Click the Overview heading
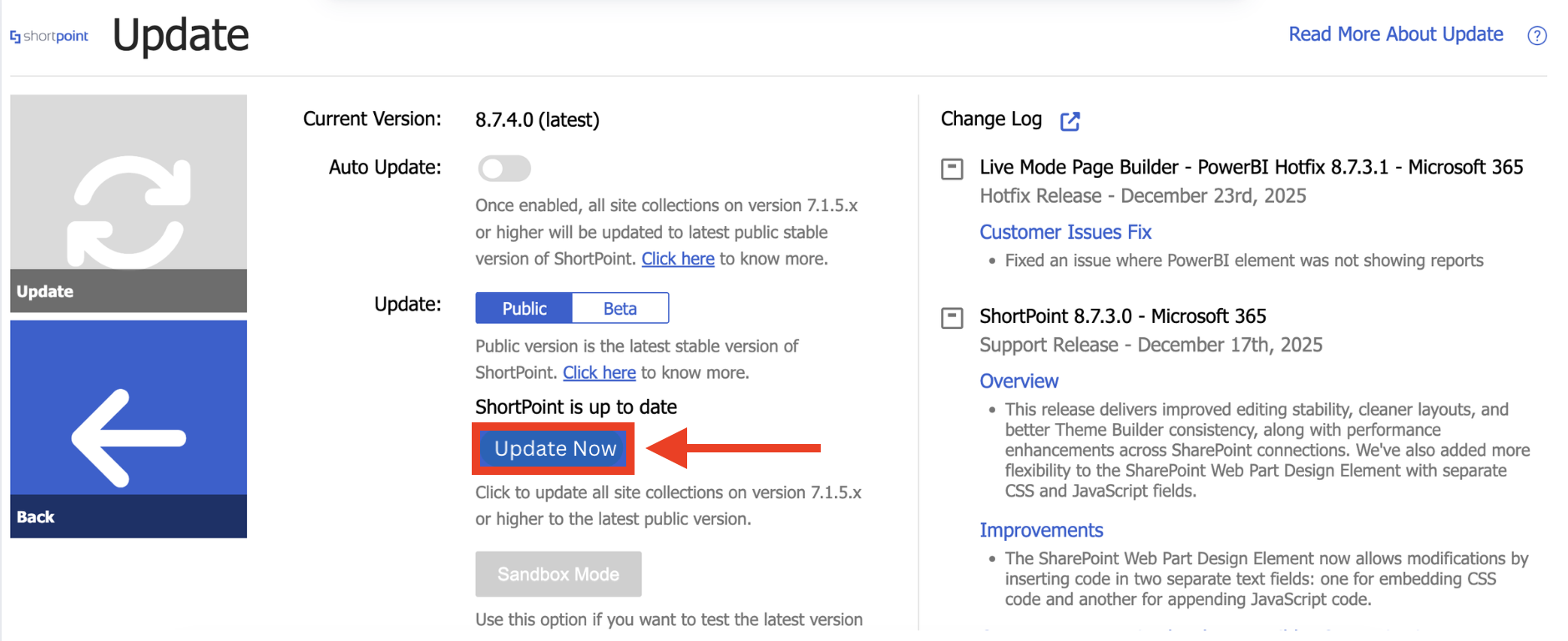The image size is (1568, 641). (x=1019, y=381)
